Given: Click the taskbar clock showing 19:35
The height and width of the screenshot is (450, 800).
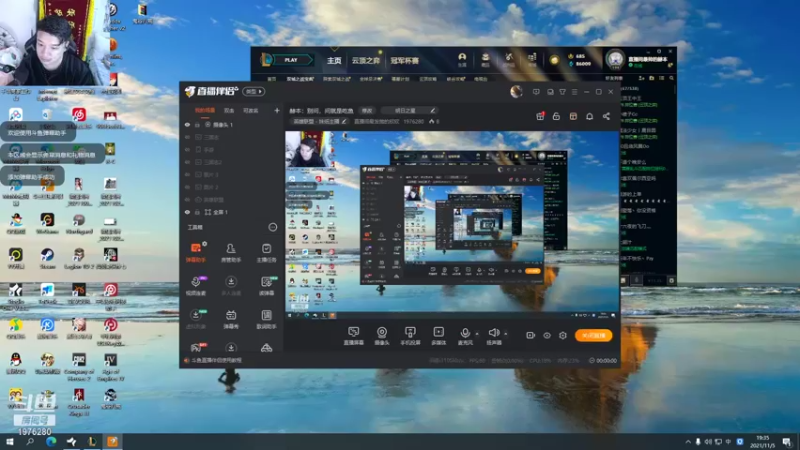Looking at the screenshot, I should tap(762, 442).
